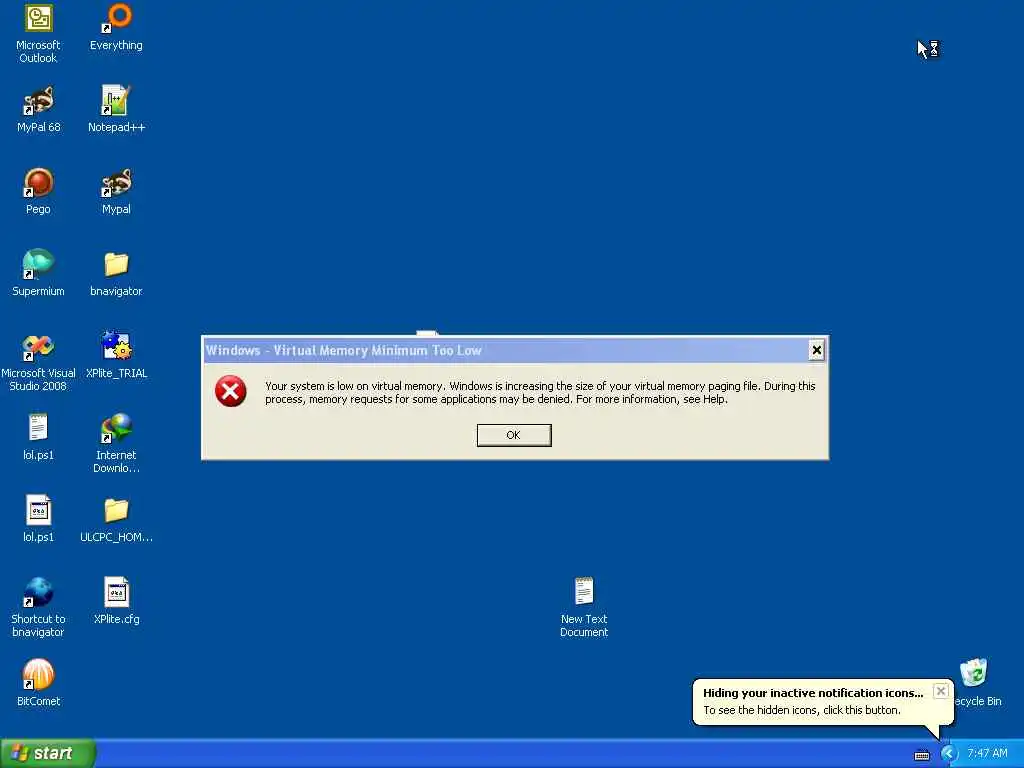Select the Microsoft Visual Studio 2008 icon
The image size is (1024, 768).
click(38, 347)
